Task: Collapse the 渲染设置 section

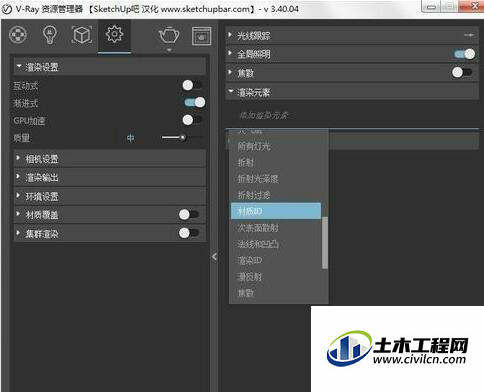Action: [x=109, y=67]
